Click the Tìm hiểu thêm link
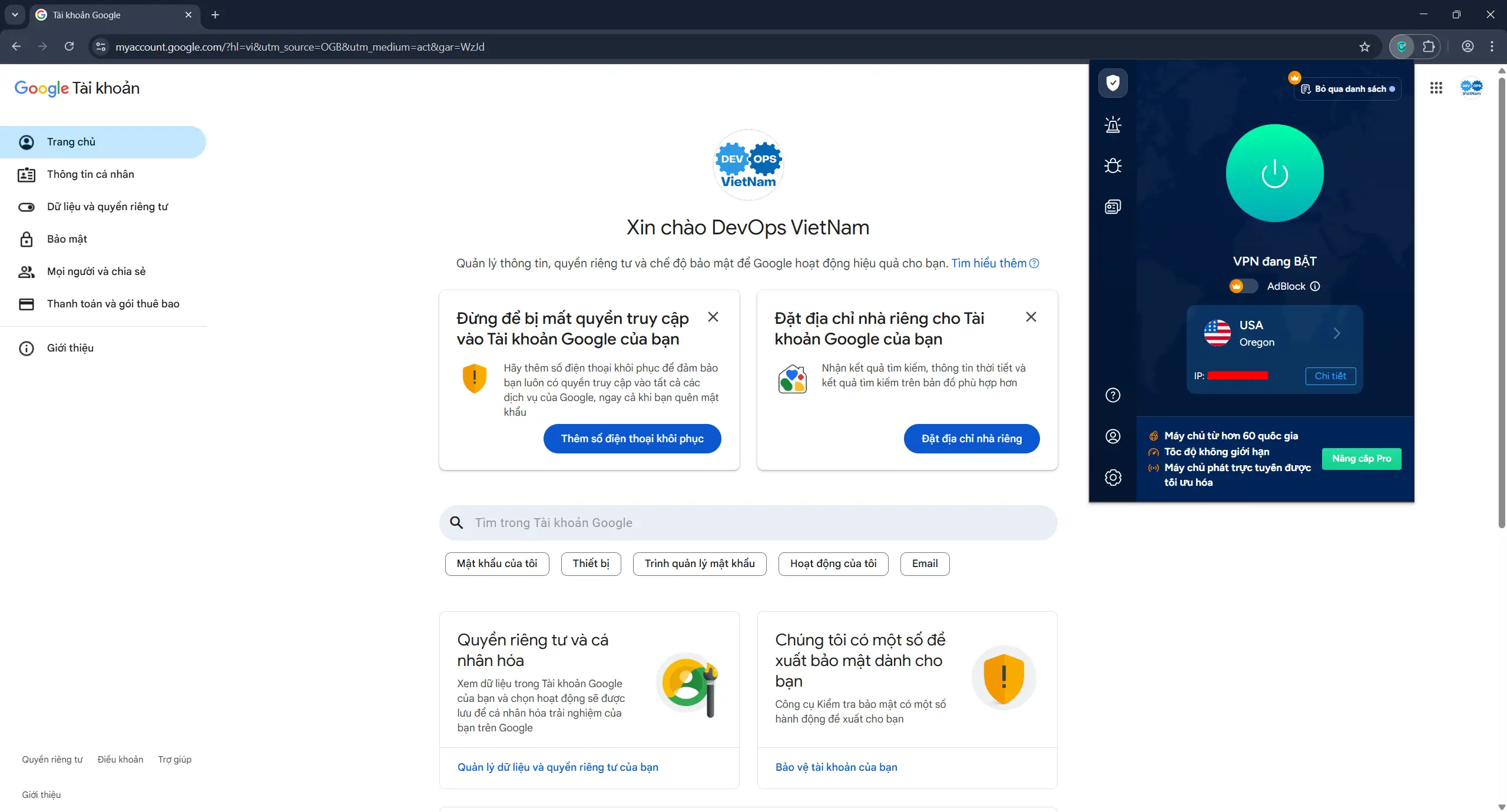The image size is (1507, 812). coord(995,263)
